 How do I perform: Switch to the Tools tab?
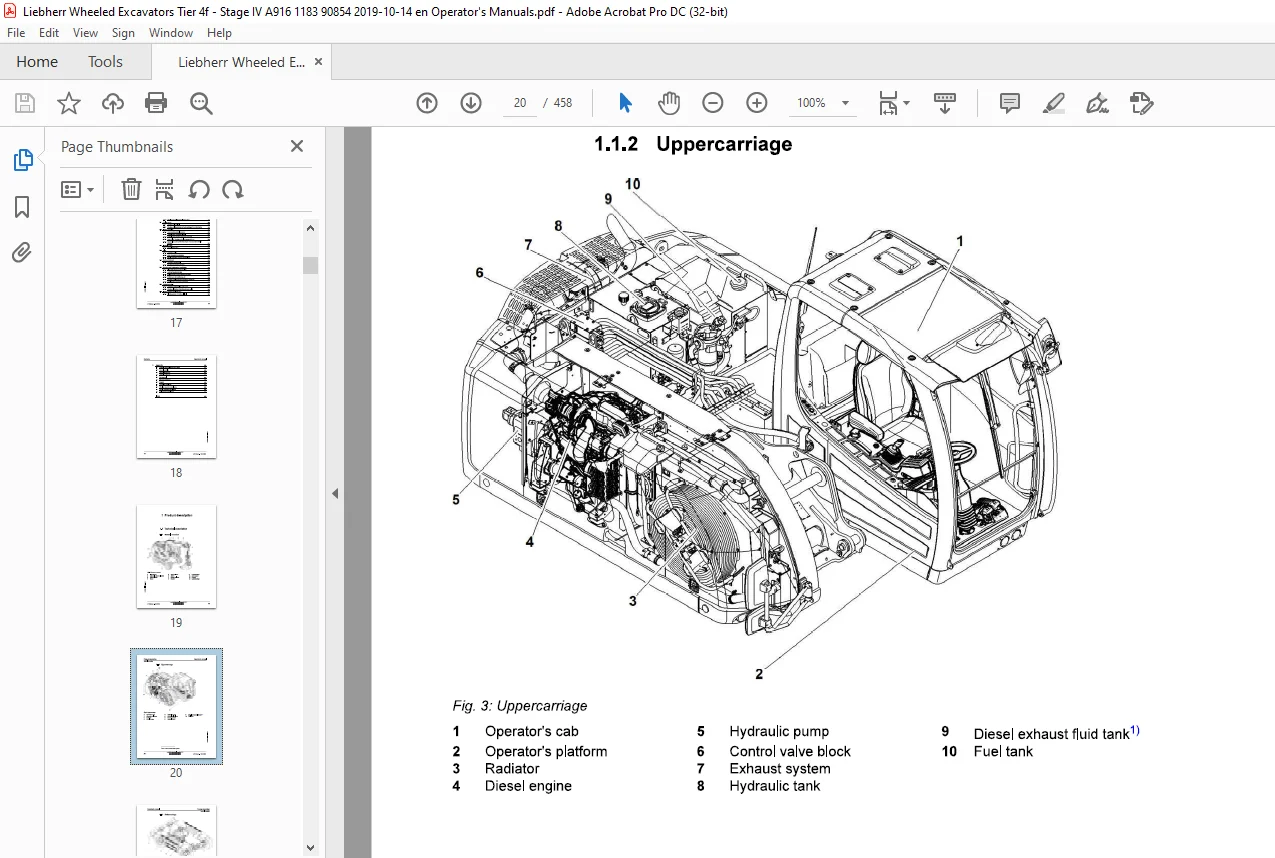tap(105, 62)
